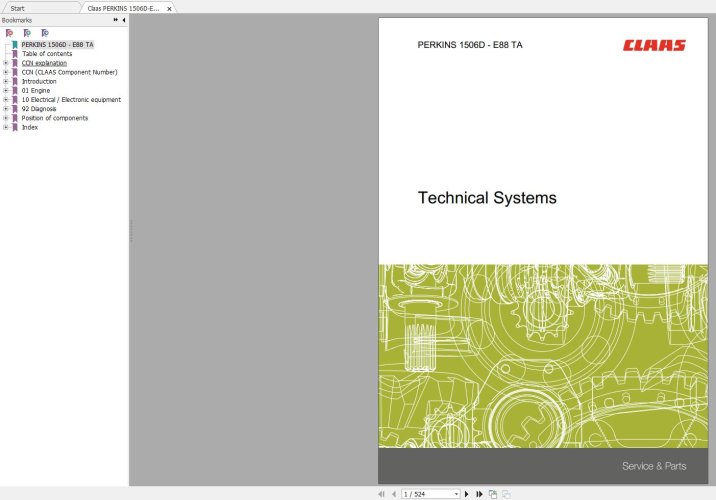
Task: Open the CCN explanation bookmark link
Action: (x=44, y=63)
